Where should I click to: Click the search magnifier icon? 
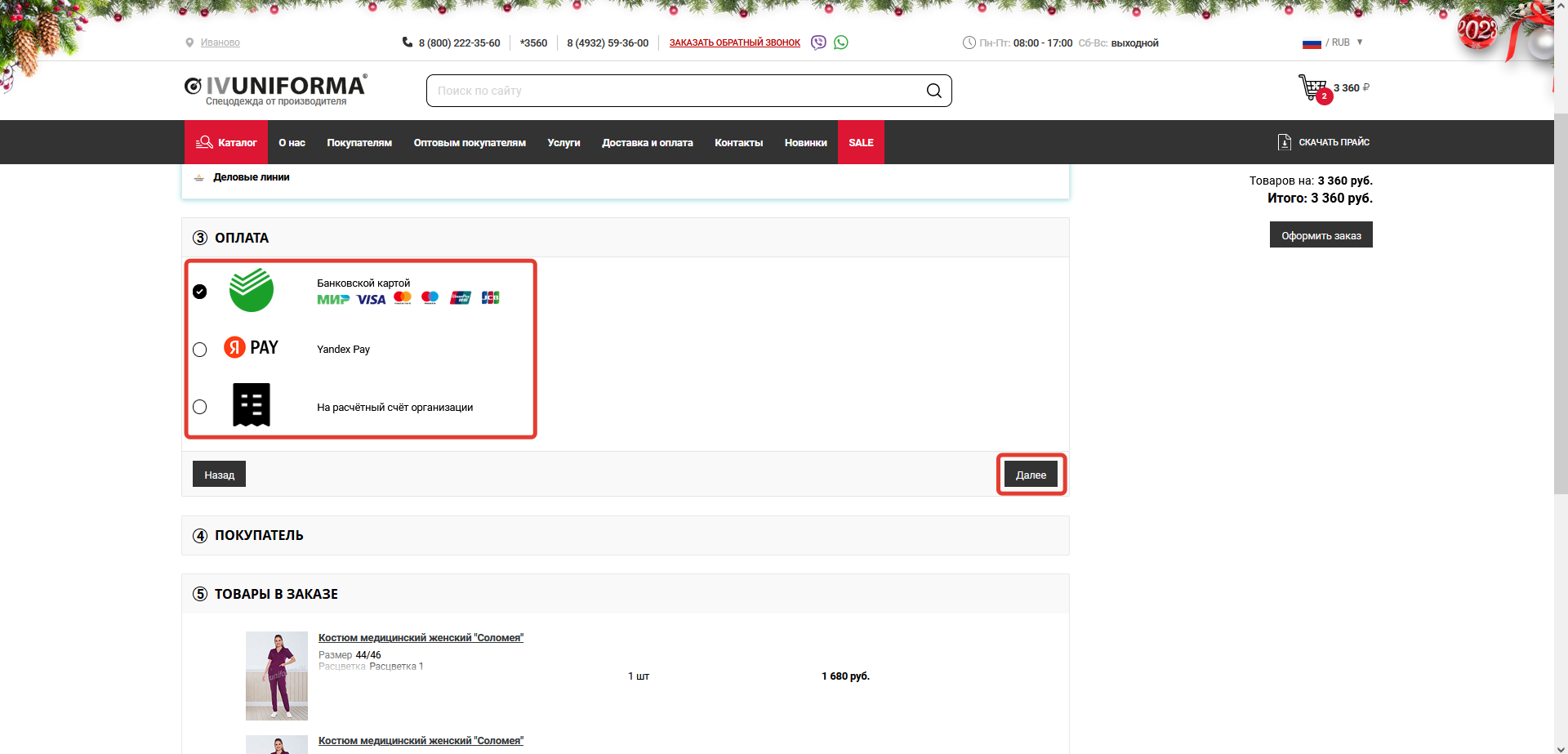(x=933, y=91)
